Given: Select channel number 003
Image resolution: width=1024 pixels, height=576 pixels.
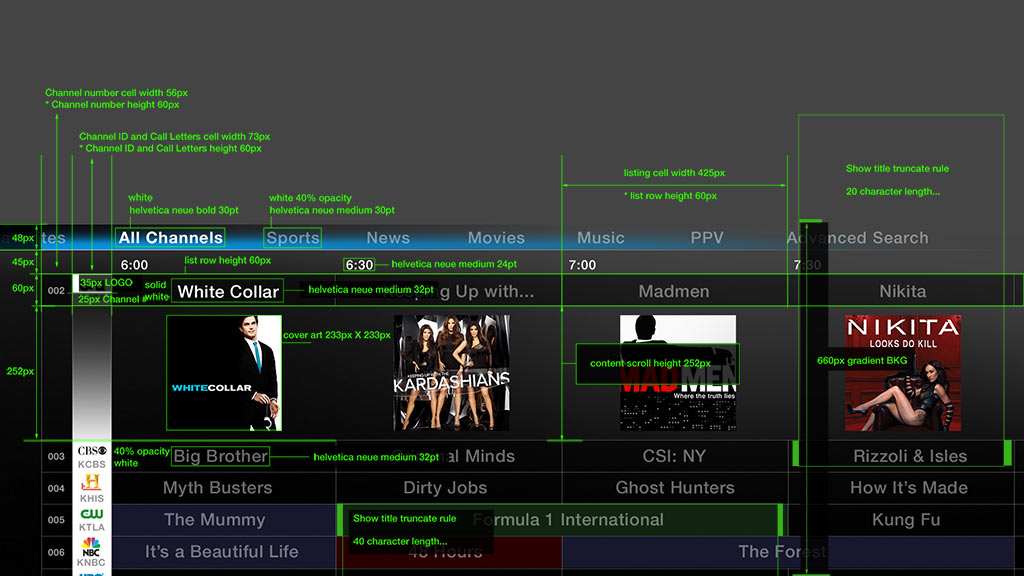Looking at the screenshot, I should [x=56, y=456].
